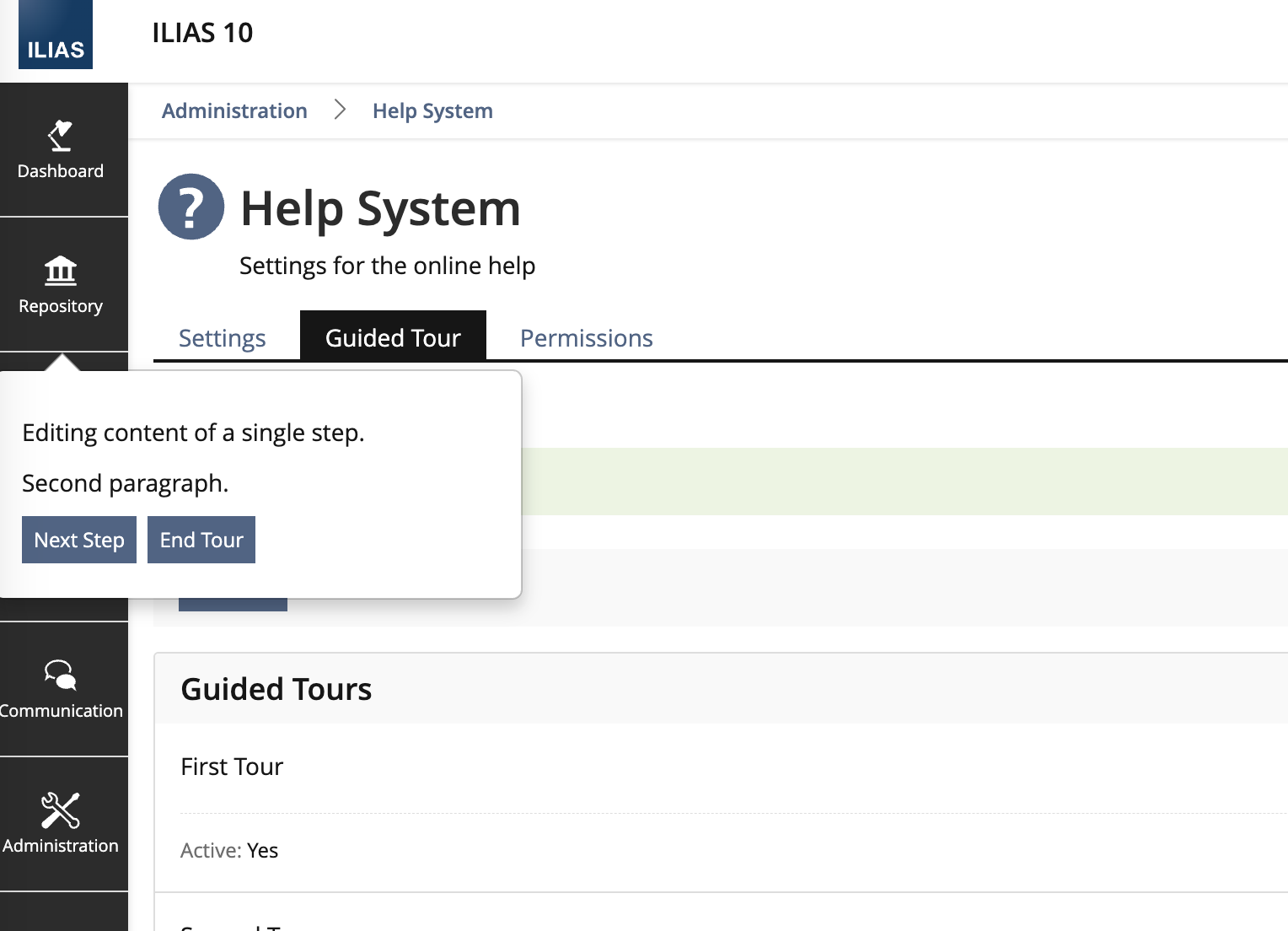Click the ILIAS logo in the header
Screen dimensions: 1288x931
56,35
